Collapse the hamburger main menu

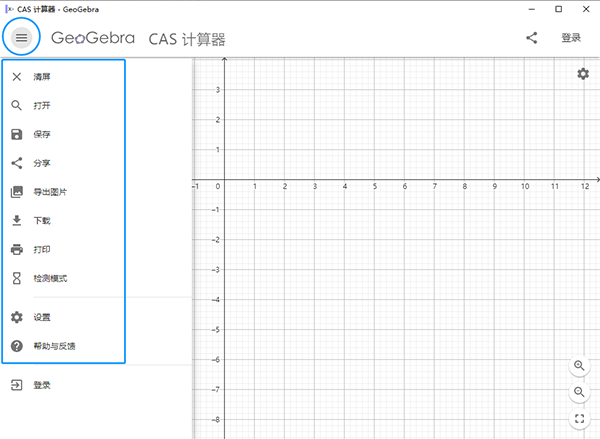[22, 38]
